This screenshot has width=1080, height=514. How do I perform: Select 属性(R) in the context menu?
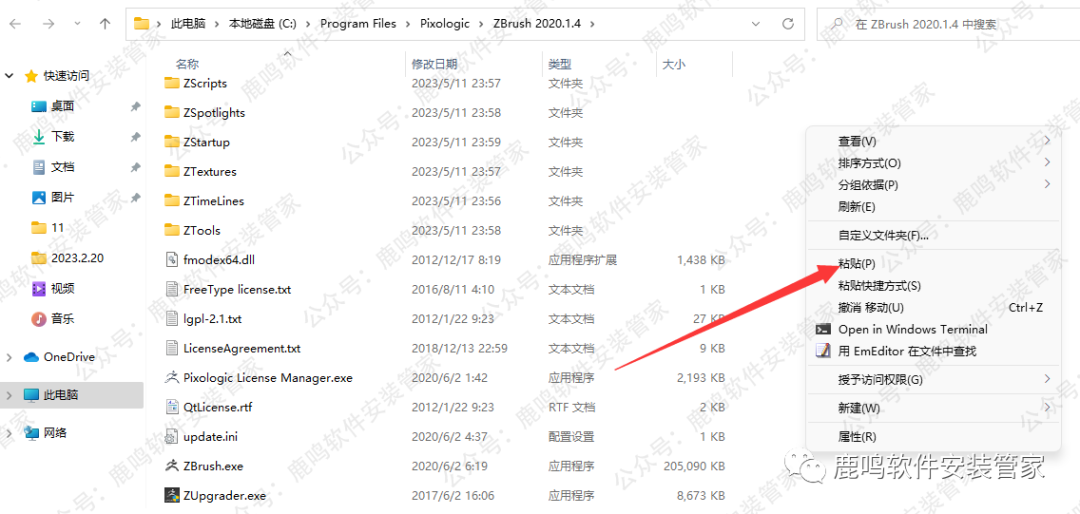pyautogui.click(x=856, y=437)
